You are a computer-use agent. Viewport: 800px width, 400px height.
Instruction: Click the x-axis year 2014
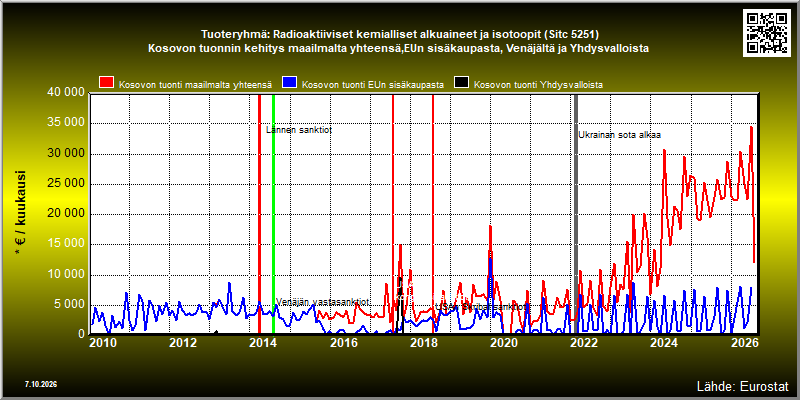(263, 342)
